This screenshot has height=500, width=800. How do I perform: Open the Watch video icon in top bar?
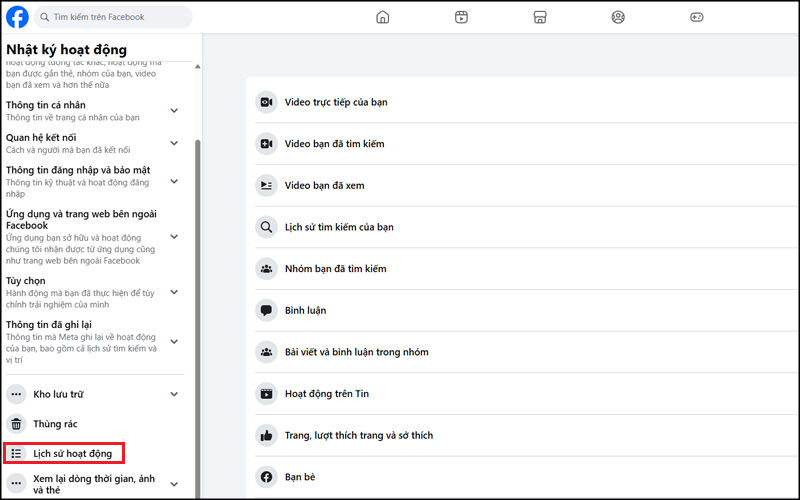coord(461,17)
